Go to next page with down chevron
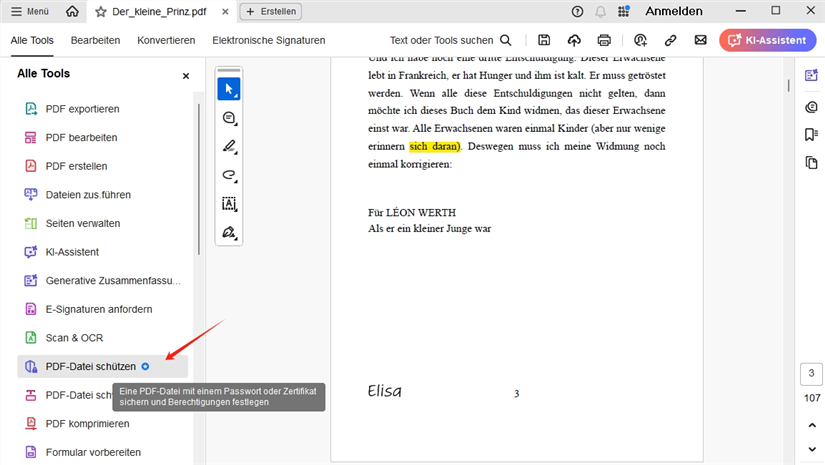Viewport: 825px width, 465px height. pyautogui.click(x=812, y=449)
